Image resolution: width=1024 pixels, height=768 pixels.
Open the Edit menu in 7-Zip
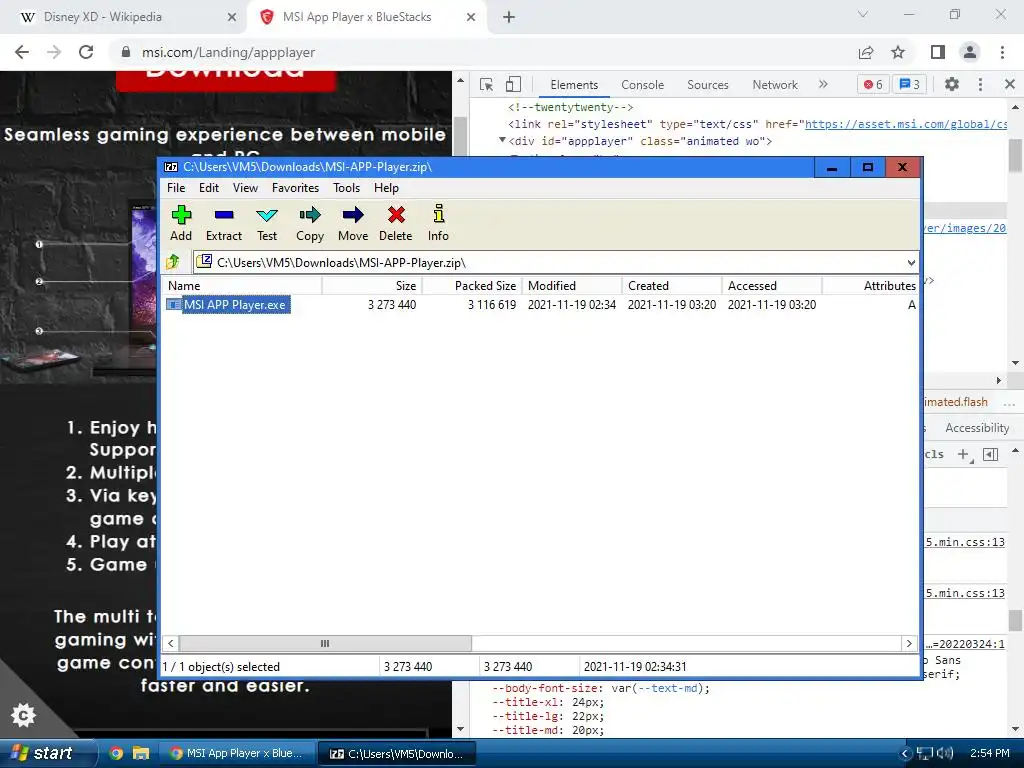(x=209, y=188)
